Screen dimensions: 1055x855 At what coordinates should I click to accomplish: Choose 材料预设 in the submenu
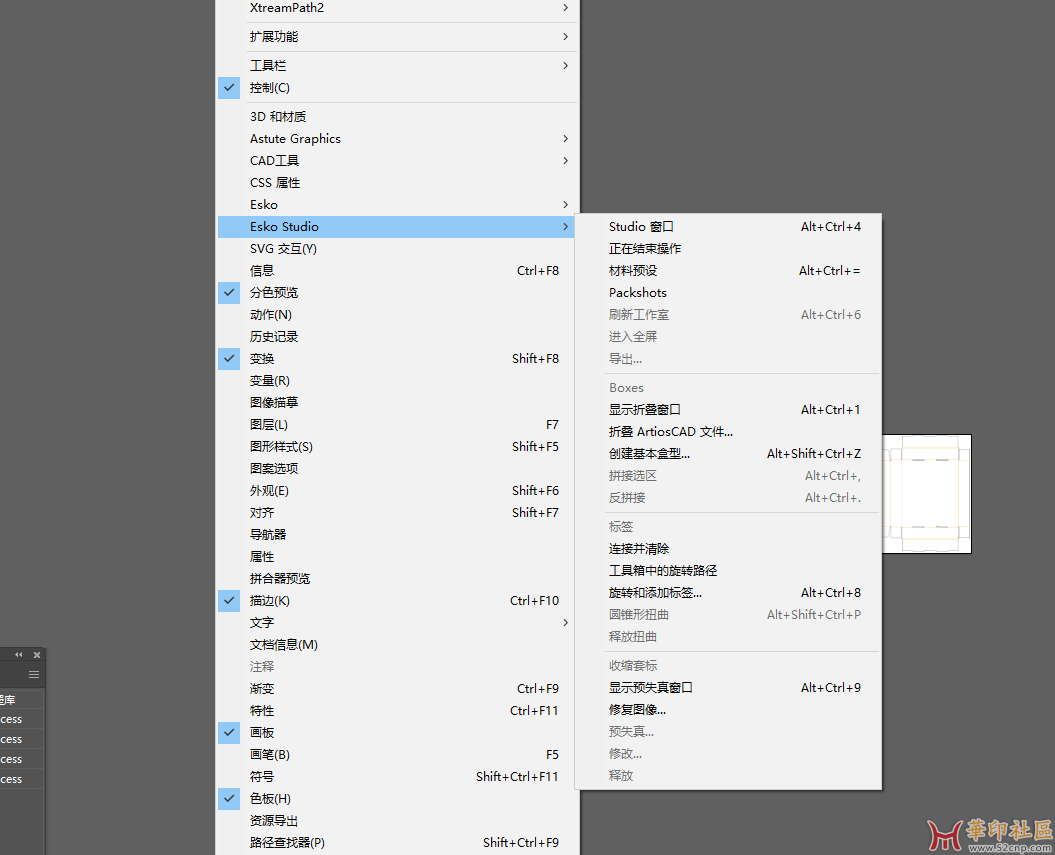pyautogui.click(x=728, y=270)
